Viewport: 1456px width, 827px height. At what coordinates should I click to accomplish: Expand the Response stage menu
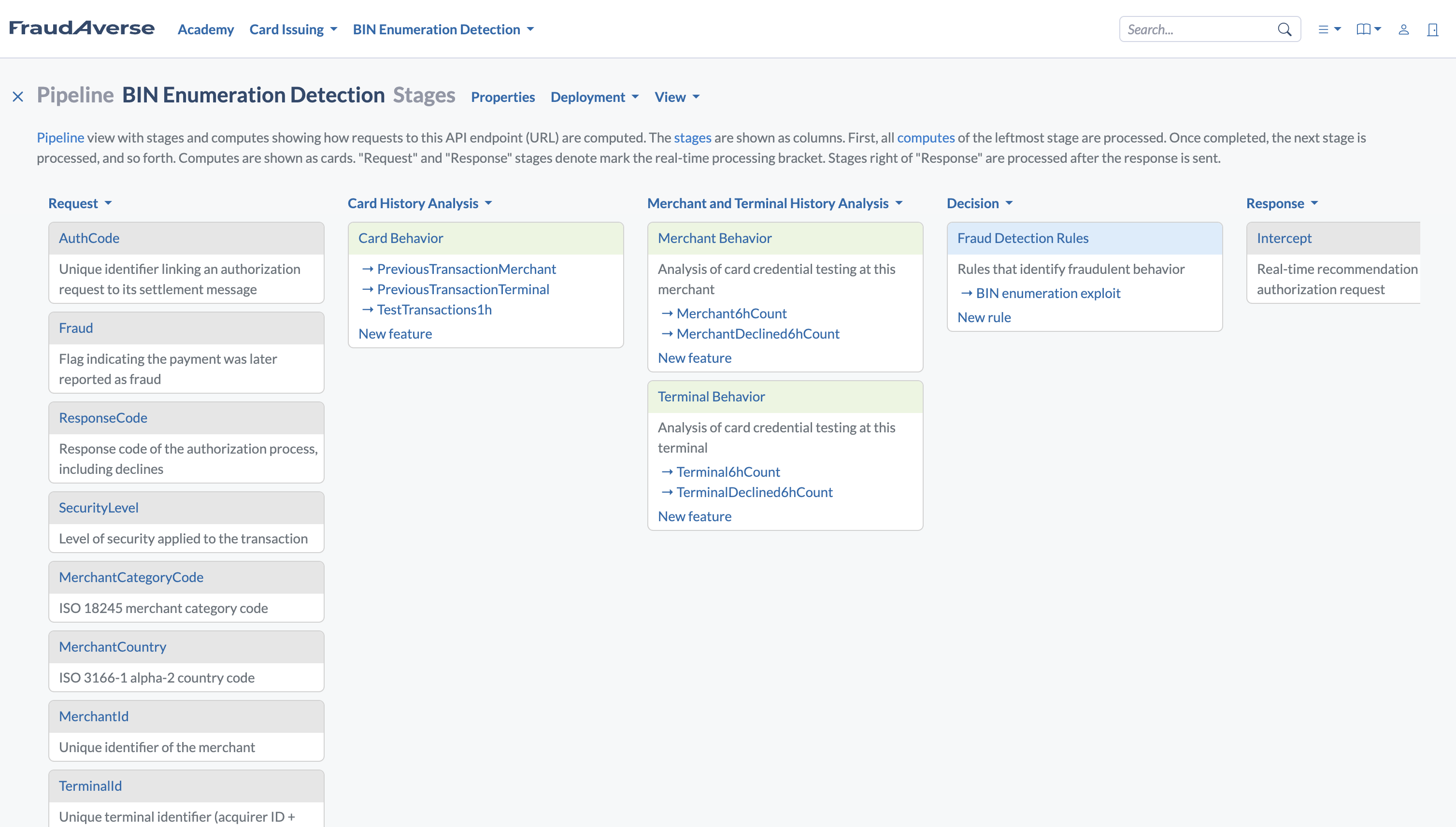click(x=1282, y=203)
